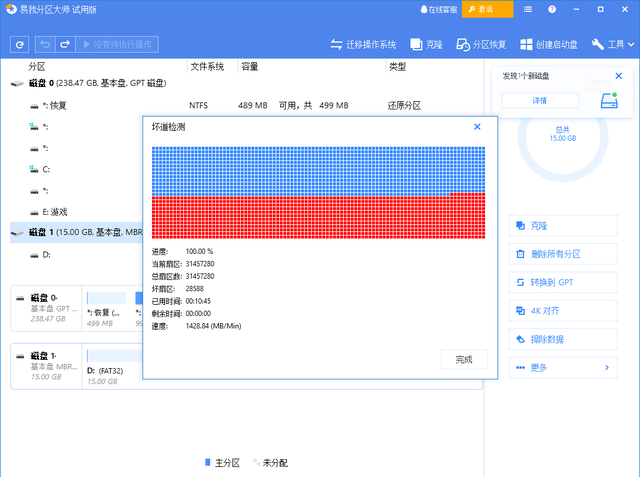Click 完成 to finish the bad sector scan

[464, 359]
